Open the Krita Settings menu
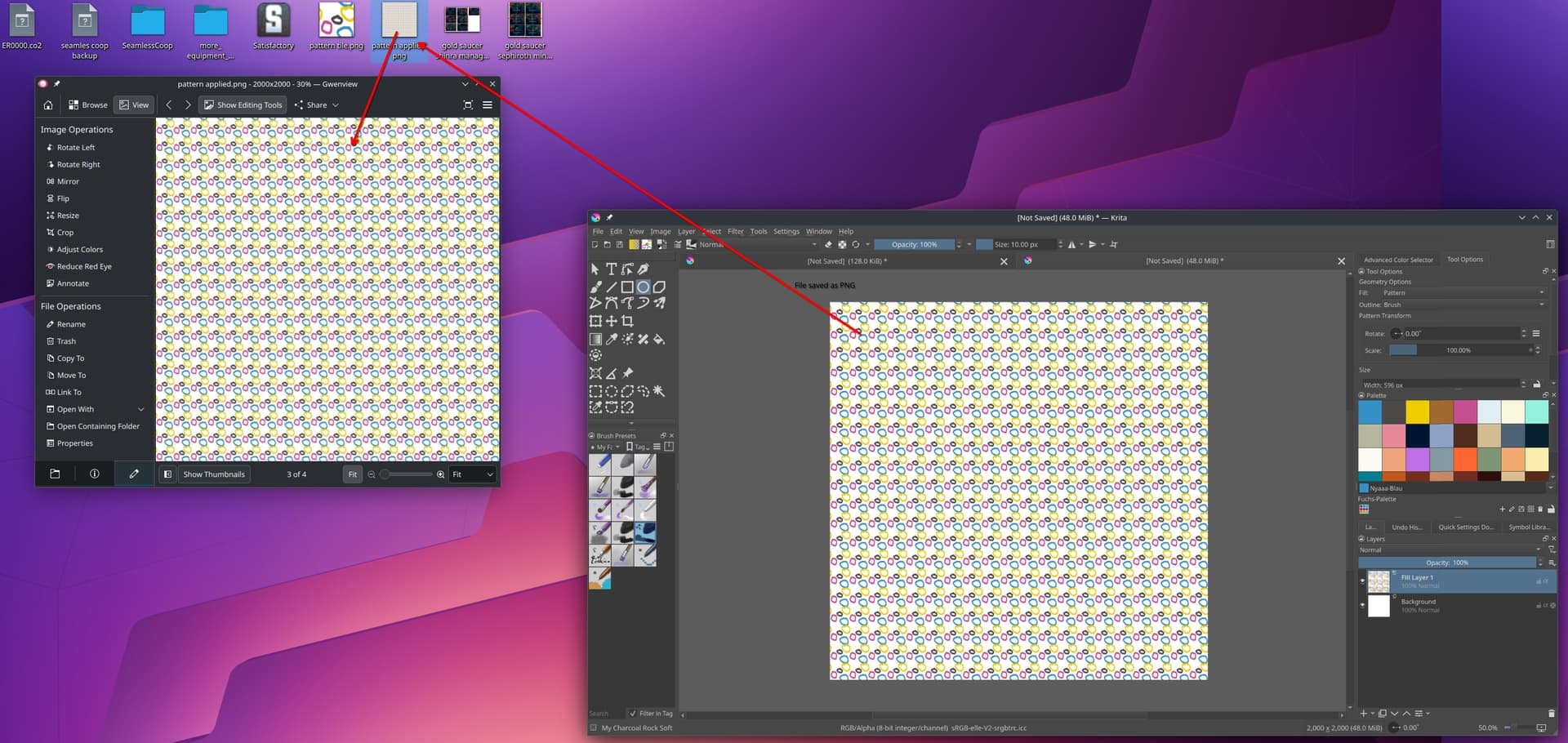 pos(786,231)
